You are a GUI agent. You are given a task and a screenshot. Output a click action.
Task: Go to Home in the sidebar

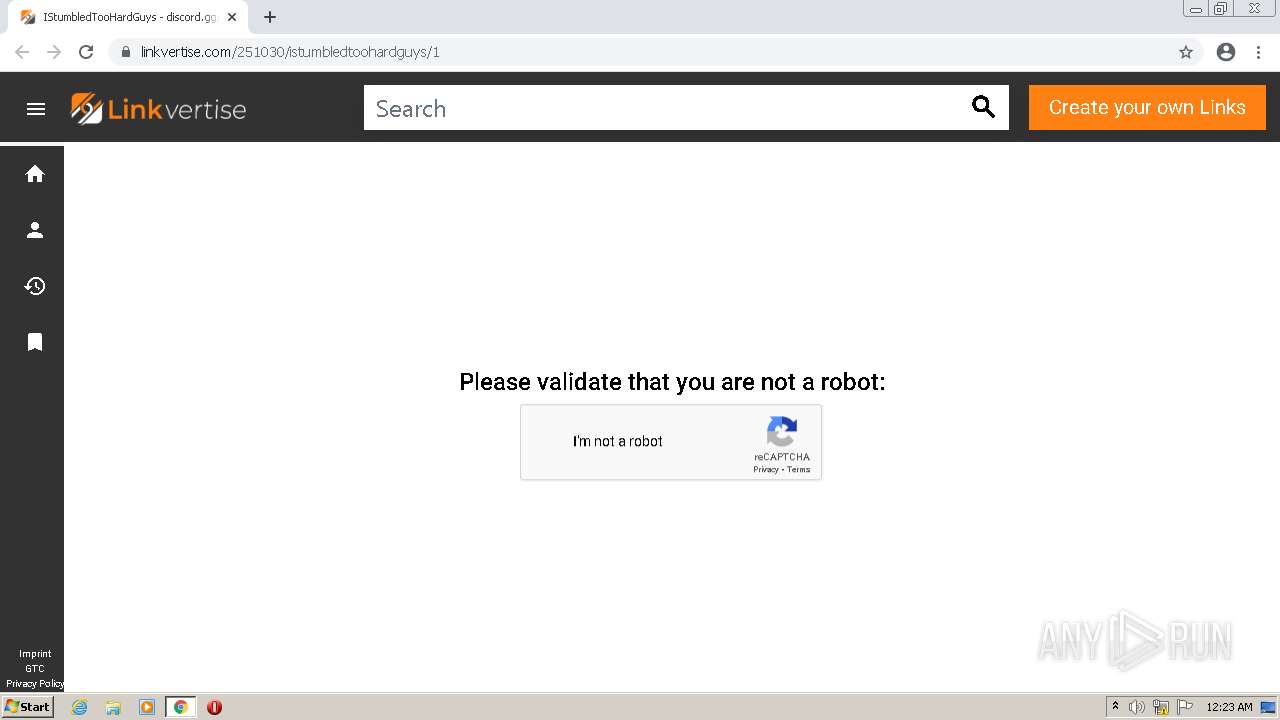[35, 174]
